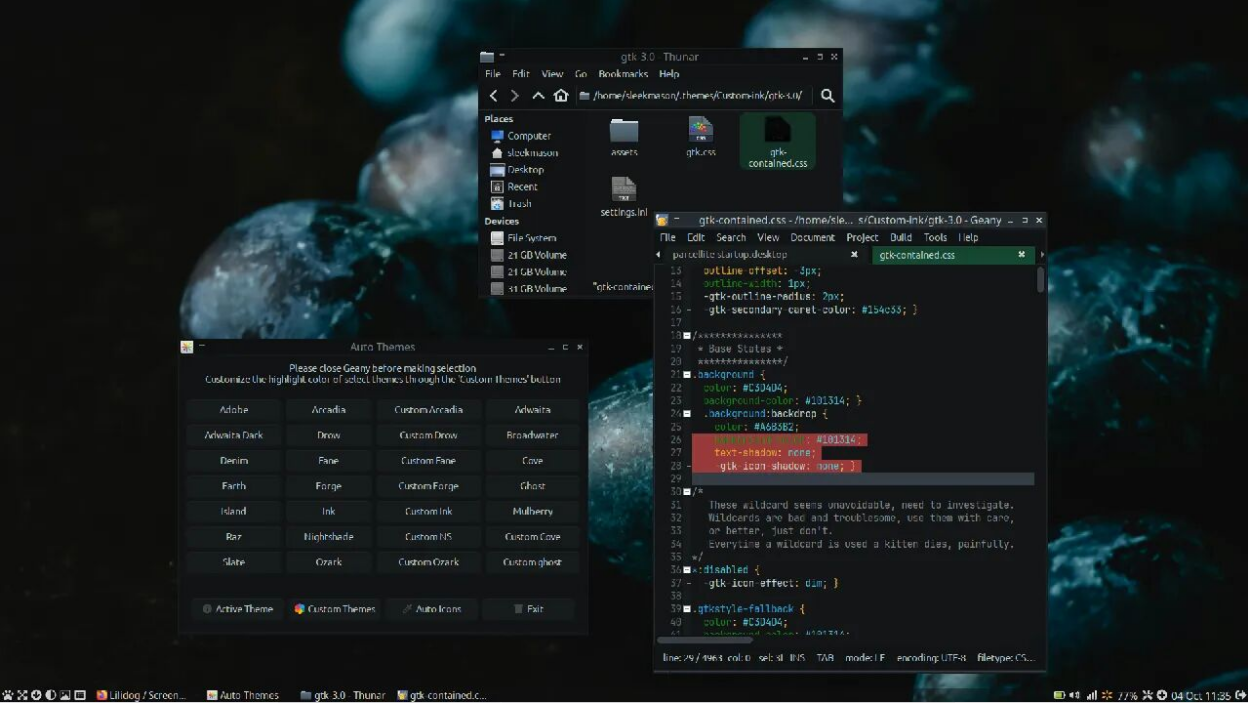Click the network signal tray icon
1248x703 pixels.
pos(1092,695)
